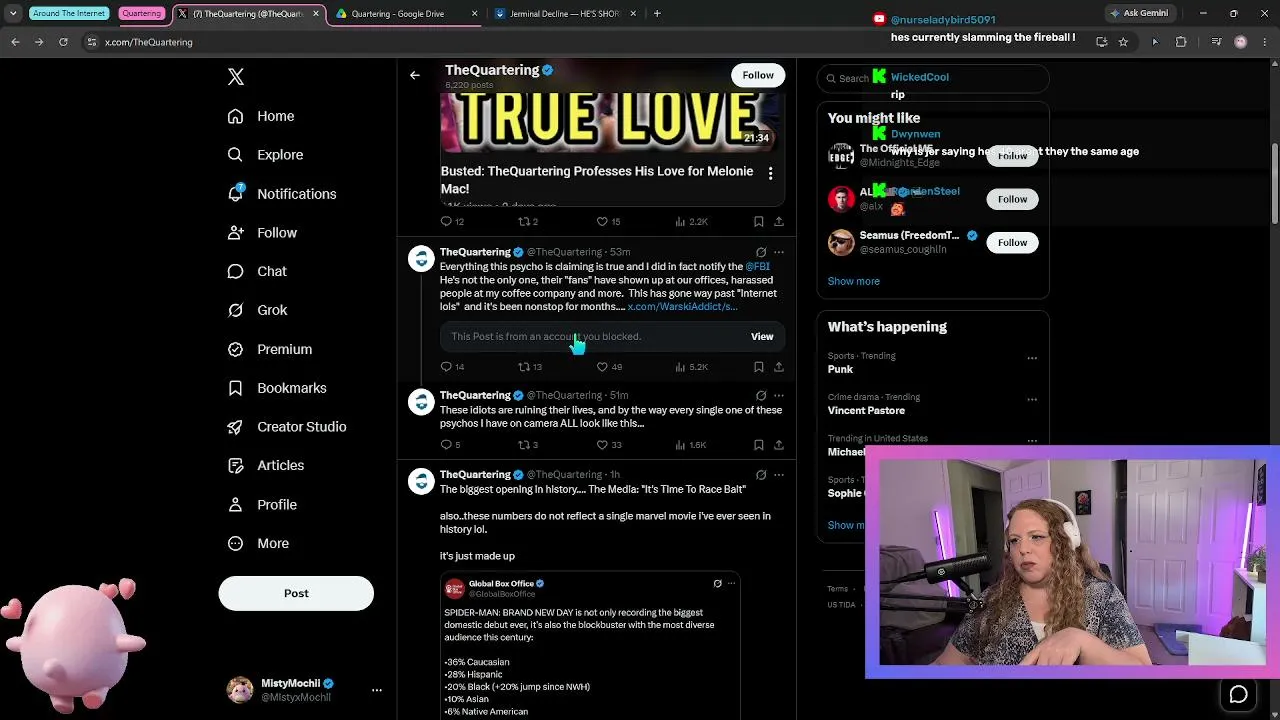Repost the post with 3 reposts
The height and width of the screenshot is (720, 1280).
(x=527, y=445)
